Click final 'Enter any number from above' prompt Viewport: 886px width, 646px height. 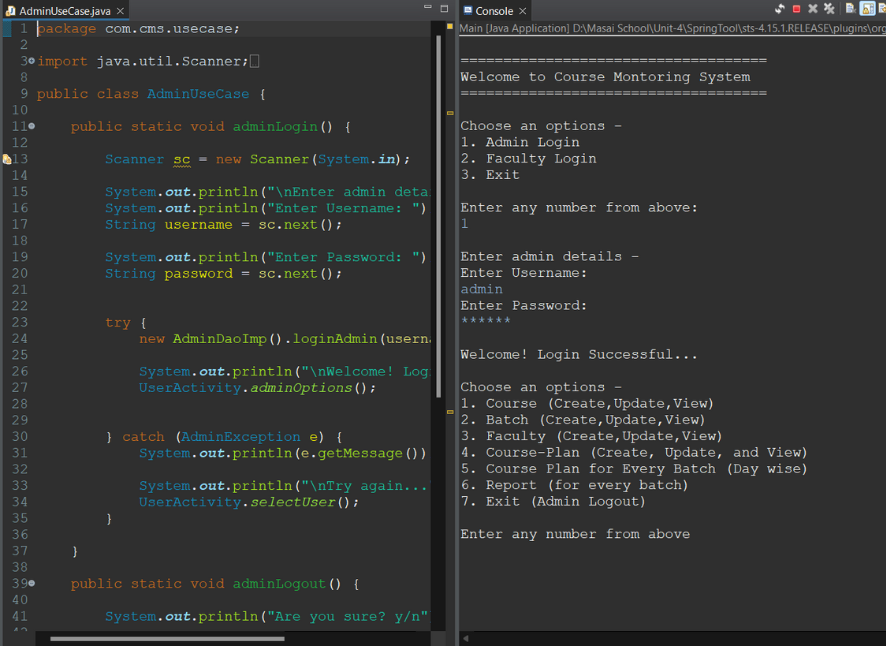[x=575, y=534]
